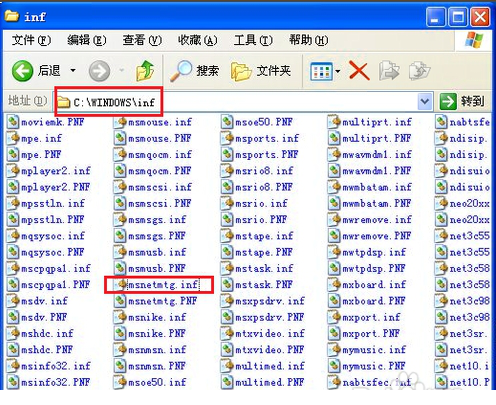The image size is (496, 405).
Task: Expand the Views dropdown arrow
Action: (338, 71)
